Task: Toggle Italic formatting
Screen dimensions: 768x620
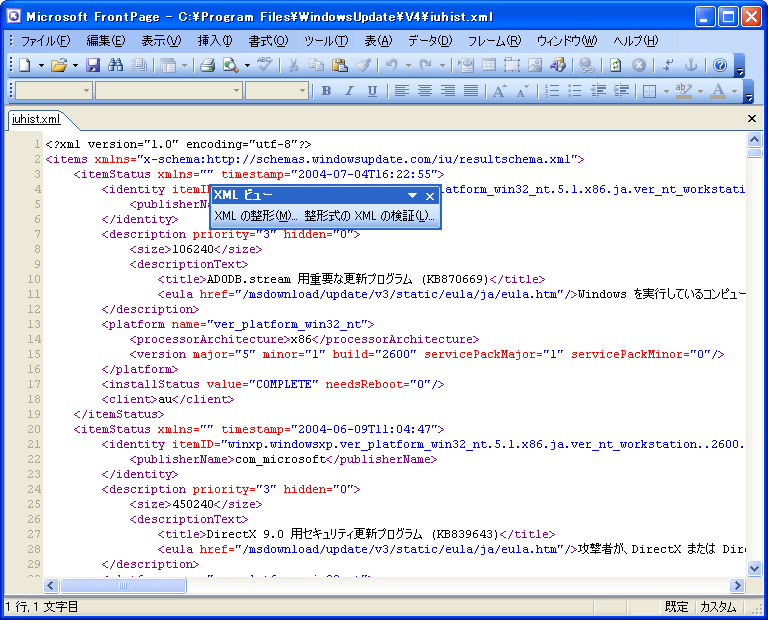Action: click(x=349, y=91)
